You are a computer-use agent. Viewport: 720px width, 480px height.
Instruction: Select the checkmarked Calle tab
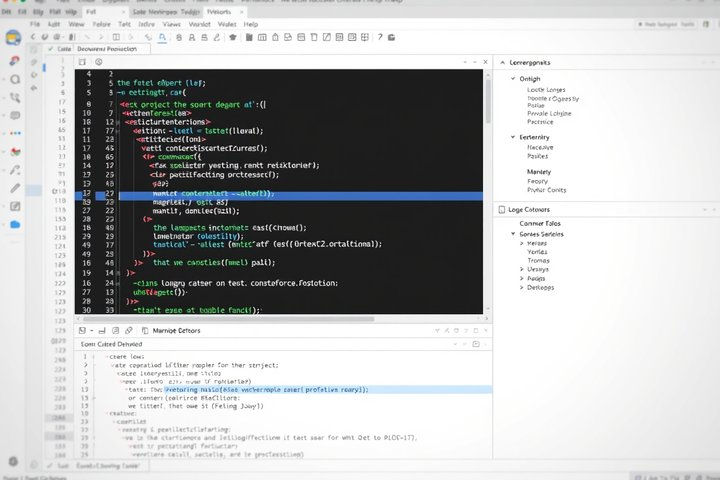[x=60, y=49]
